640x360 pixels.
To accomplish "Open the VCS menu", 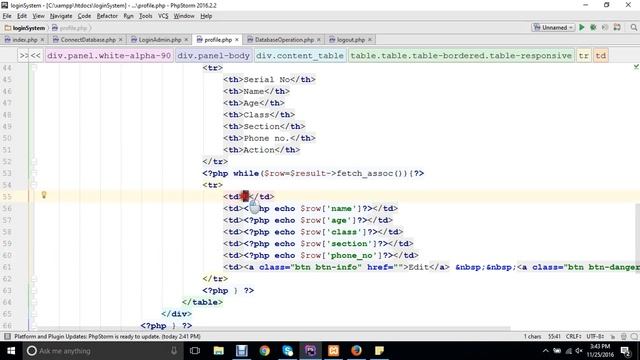I will [x=163, y=16].
